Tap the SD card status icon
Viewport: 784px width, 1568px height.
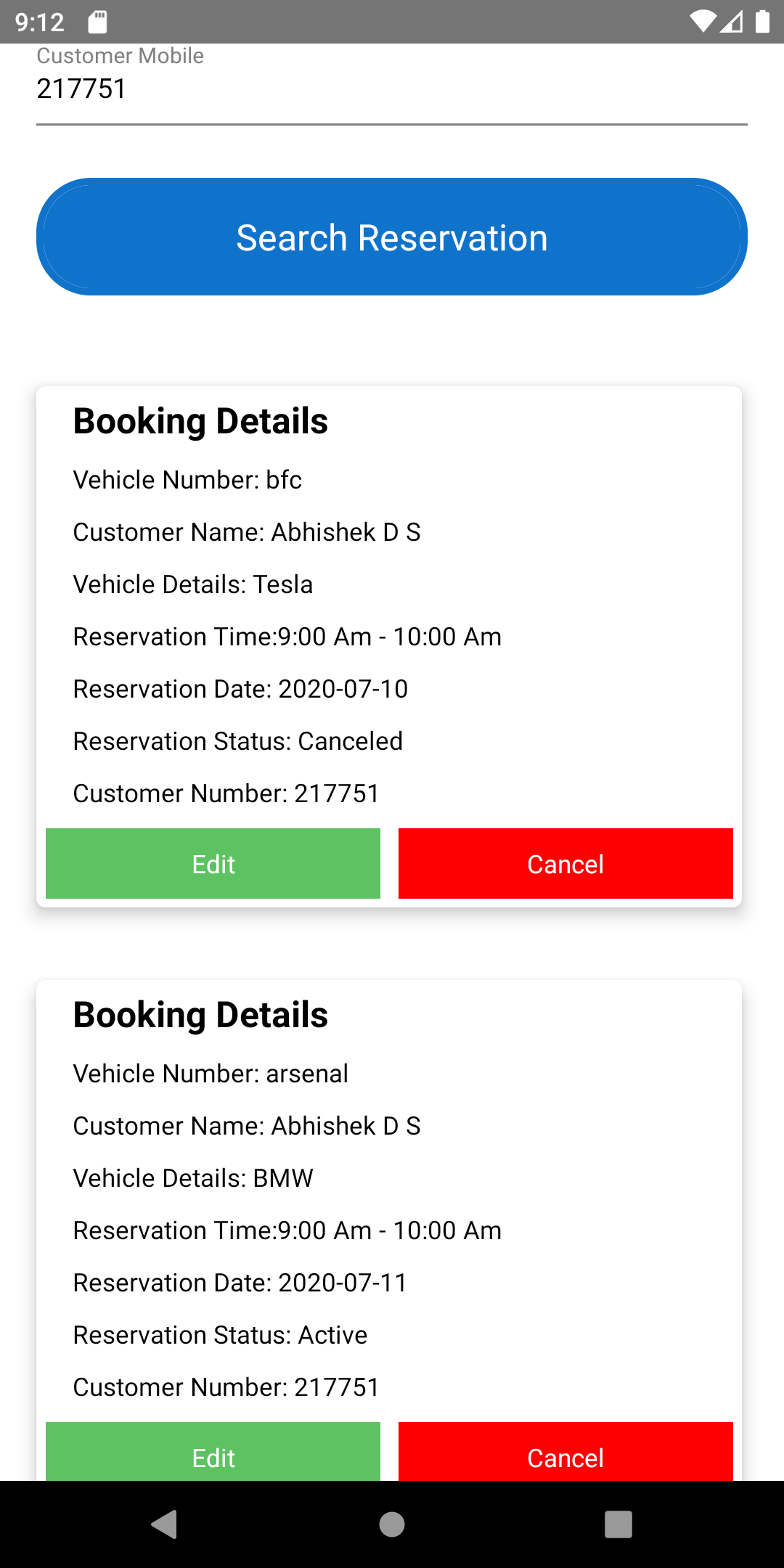tap(97, 22)
